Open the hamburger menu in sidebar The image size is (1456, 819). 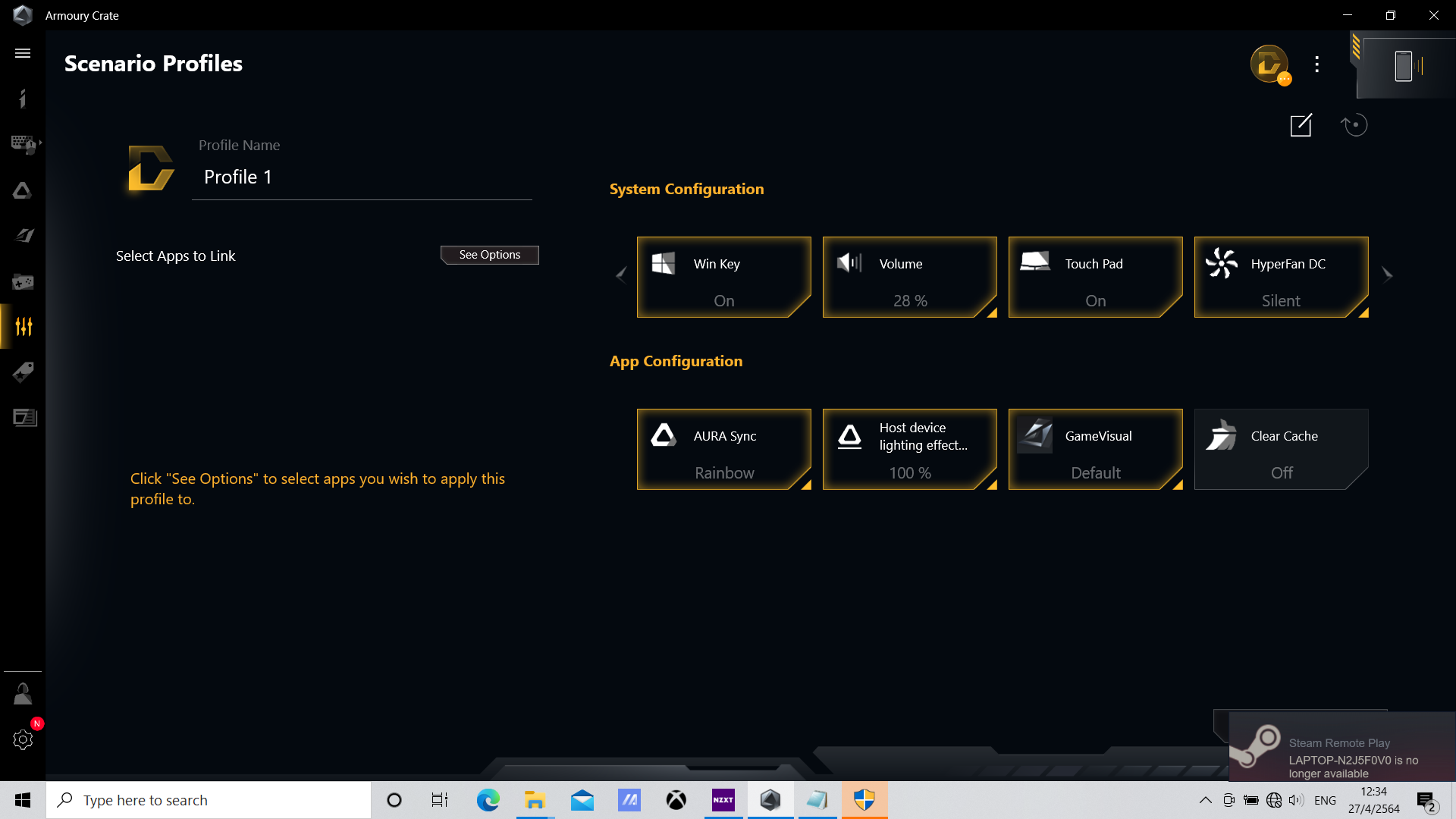(x=23, y=53)
